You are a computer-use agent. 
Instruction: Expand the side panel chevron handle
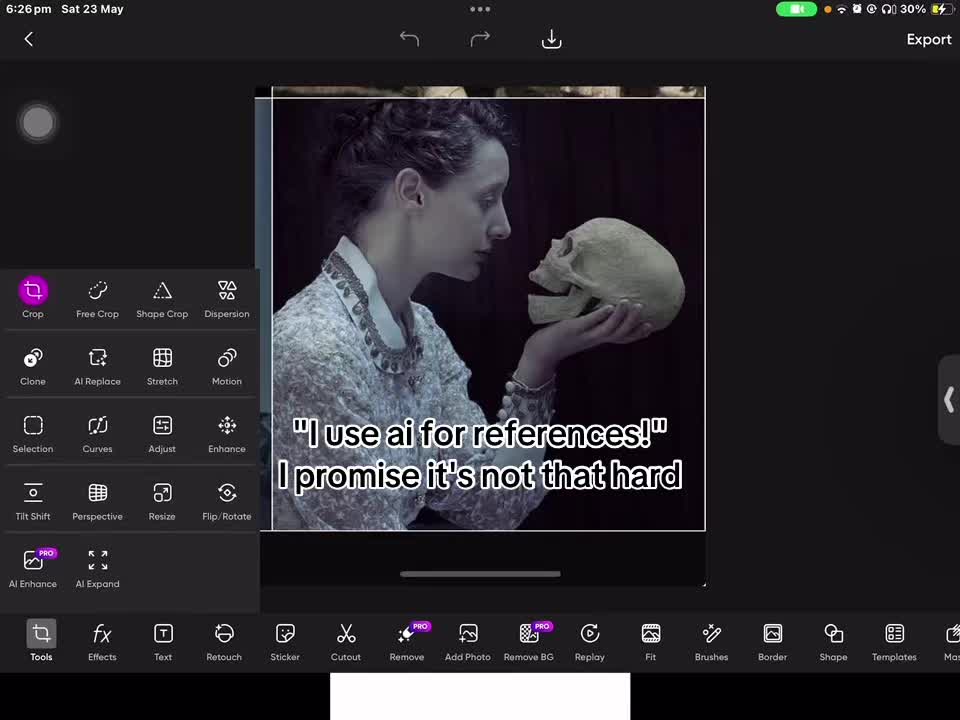tap(948, 399)
